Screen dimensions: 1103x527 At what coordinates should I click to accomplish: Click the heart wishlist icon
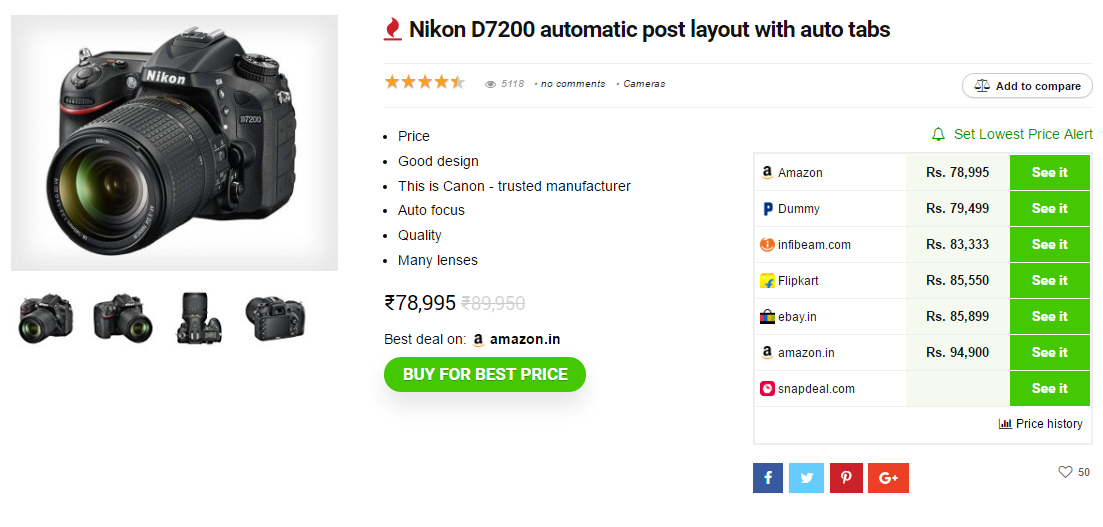1065,472
